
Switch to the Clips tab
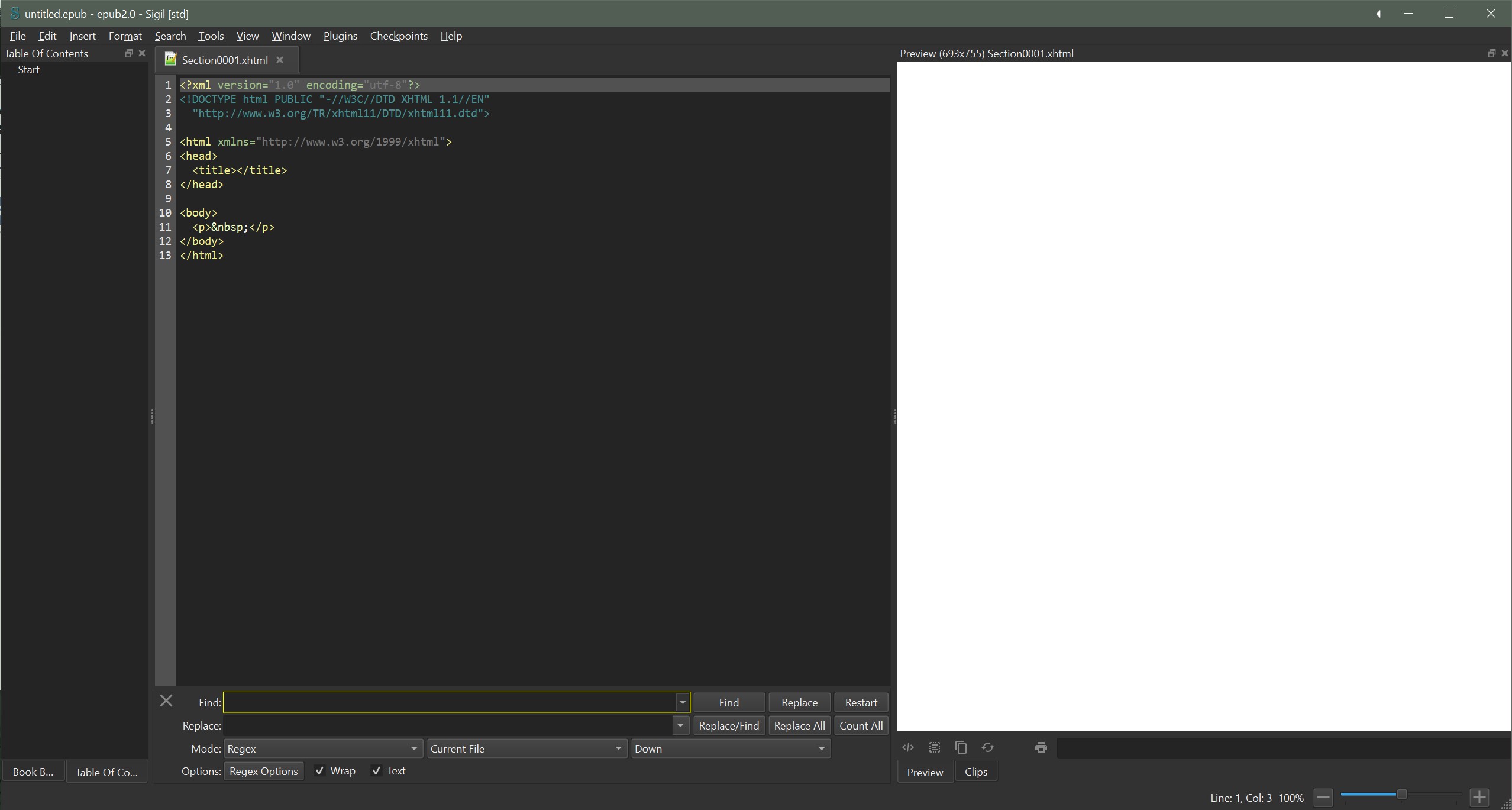pos(975,772)
